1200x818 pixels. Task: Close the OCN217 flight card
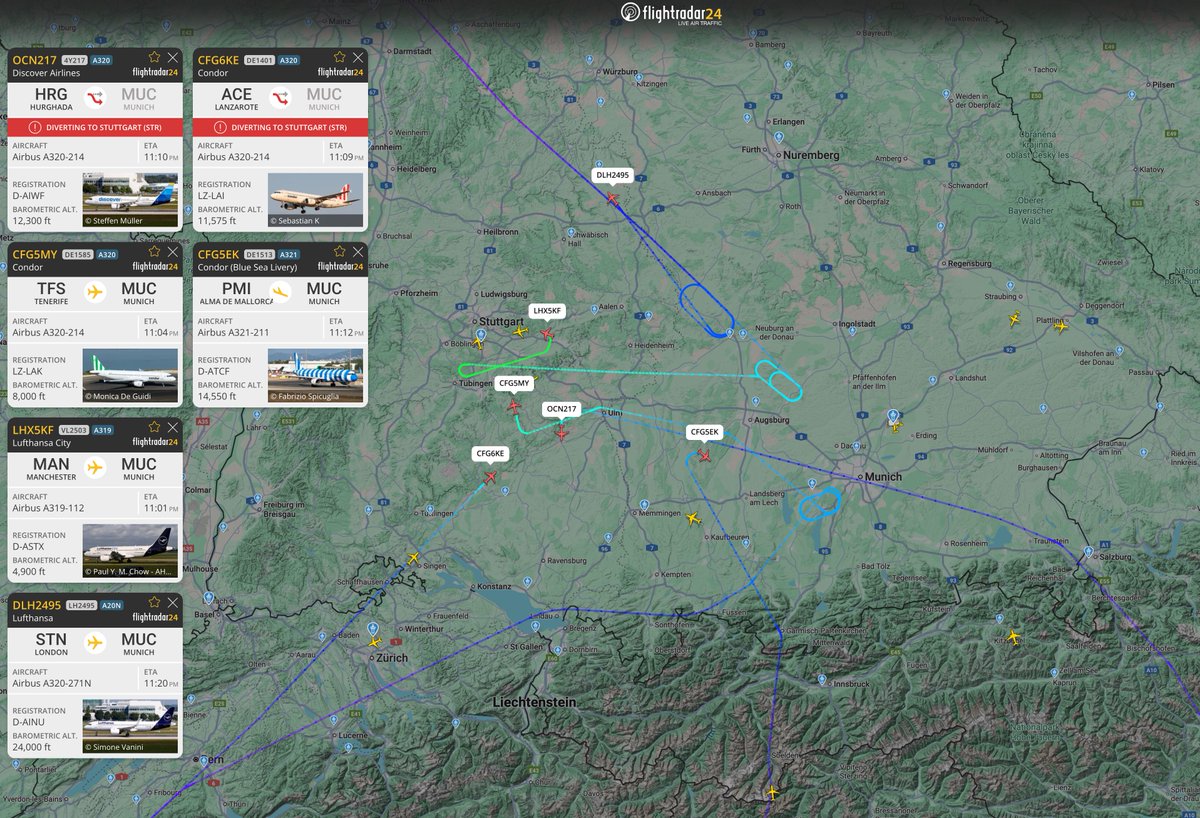[173, 57]
